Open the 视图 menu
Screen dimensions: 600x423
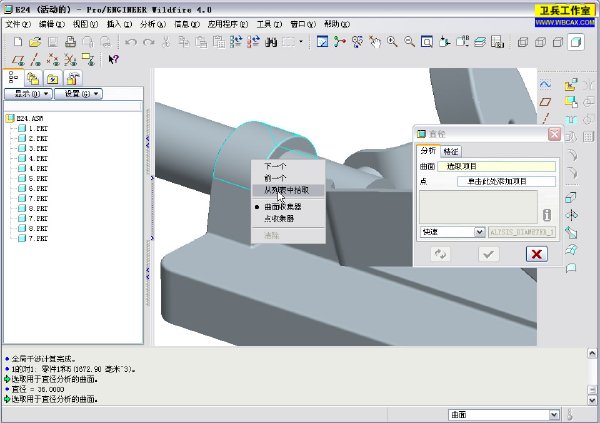click(x=85, y=24)
